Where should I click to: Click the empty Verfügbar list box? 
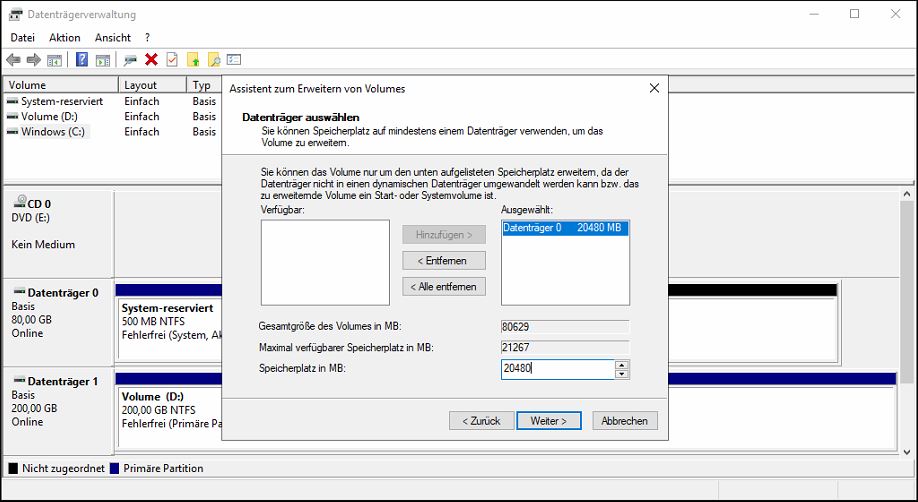coord(326,262)
